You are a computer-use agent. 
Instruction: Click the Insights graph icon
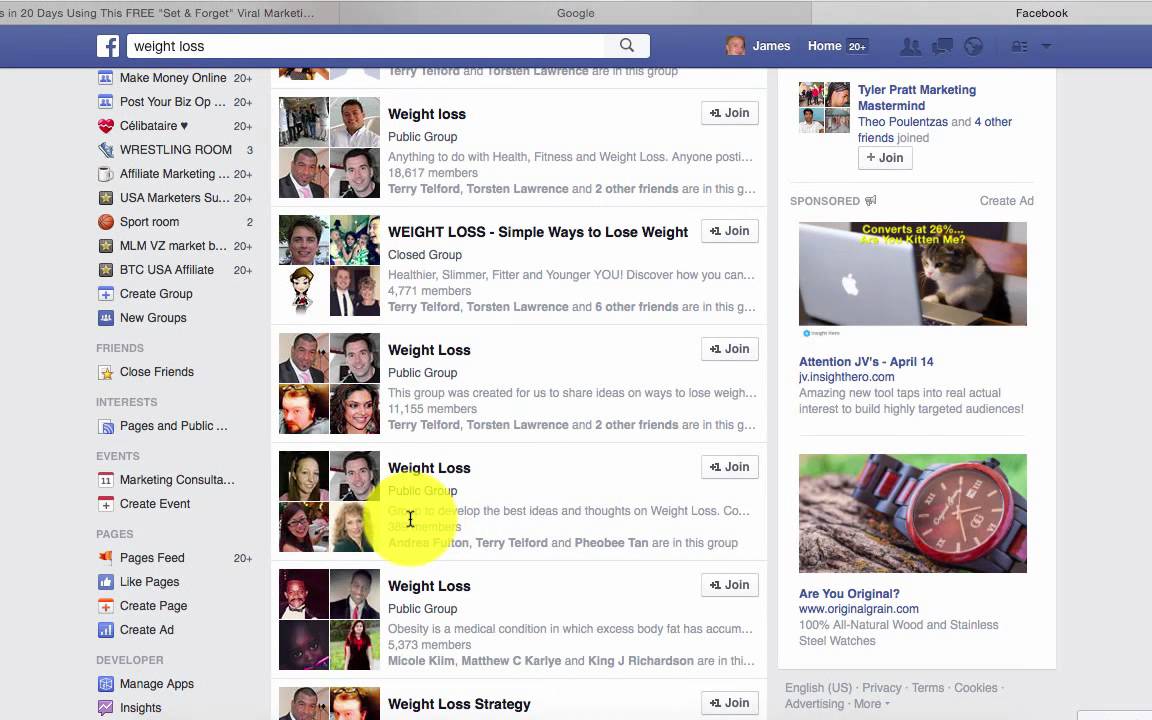tap(106, 708)
